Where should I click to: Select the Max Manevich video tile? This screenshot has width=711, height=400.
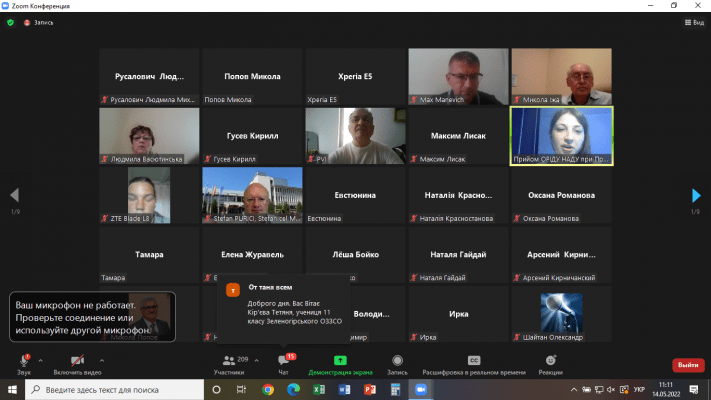coord(458,77)
